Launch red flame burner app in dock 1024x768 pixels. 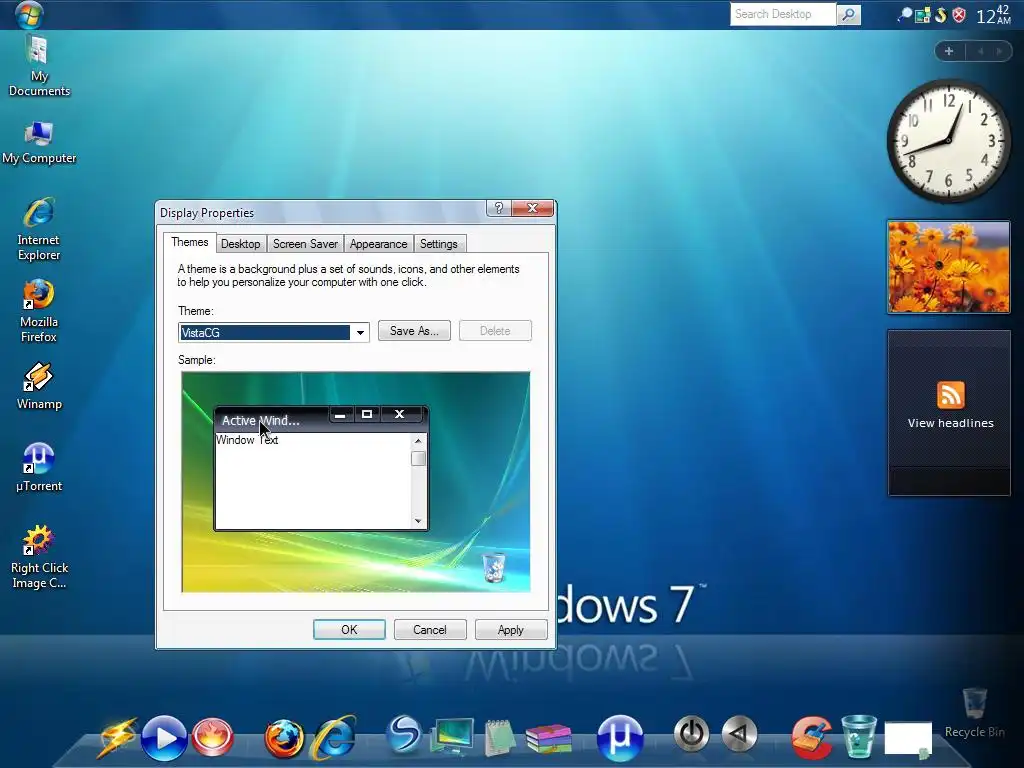(x=212, y=738)
